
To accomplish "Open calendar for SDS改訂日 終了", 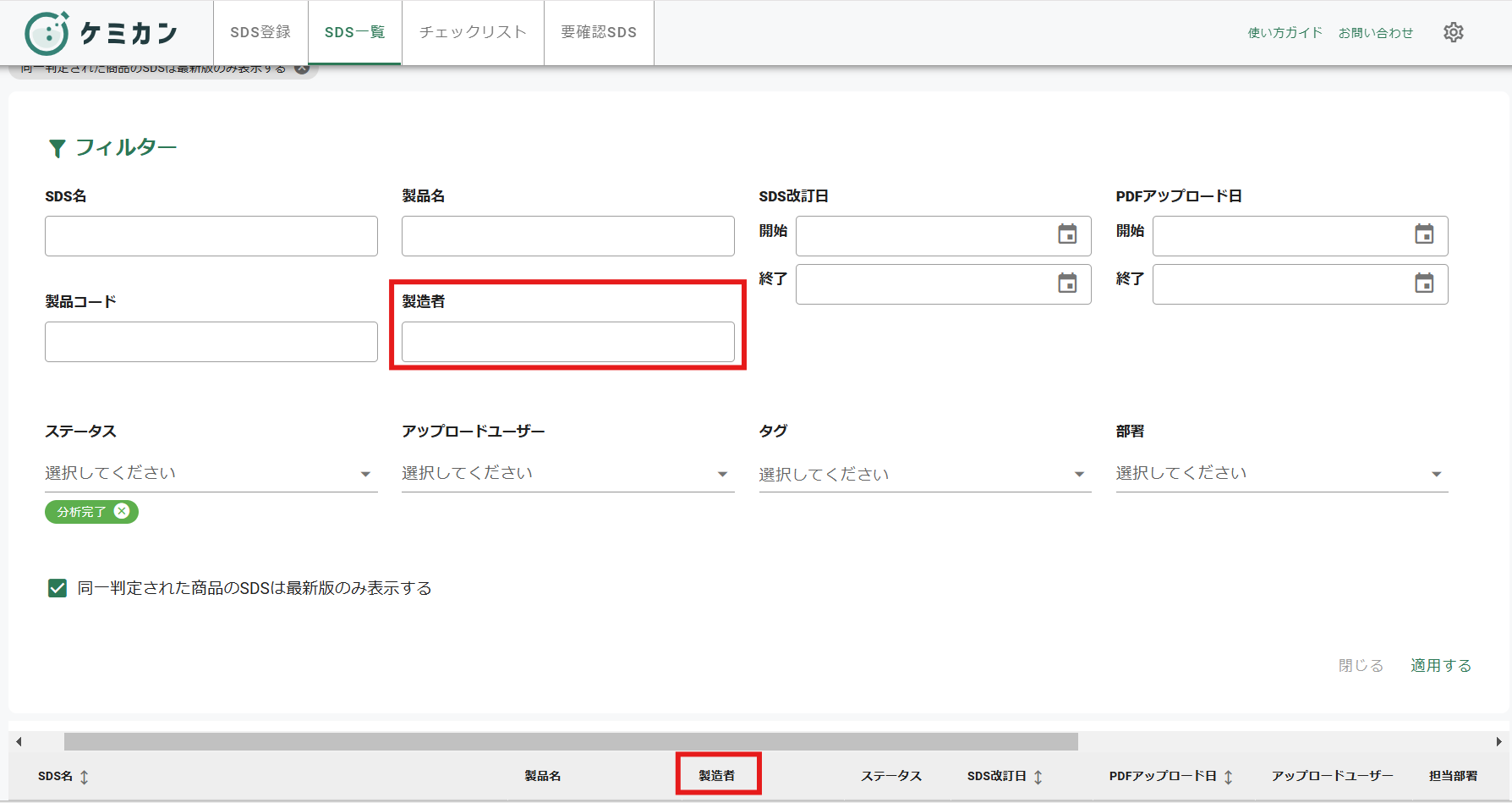I will [x=1067, y=283].
